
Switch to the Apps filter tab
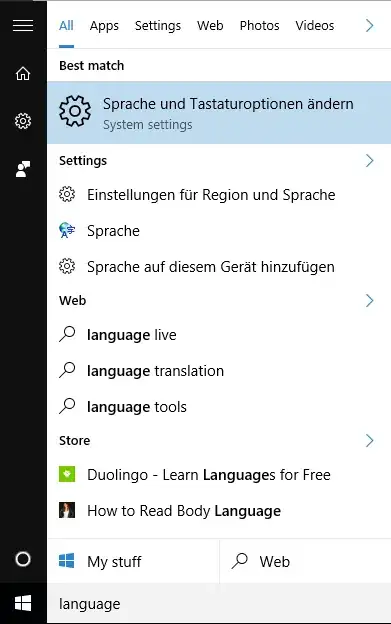click(104, 26)
